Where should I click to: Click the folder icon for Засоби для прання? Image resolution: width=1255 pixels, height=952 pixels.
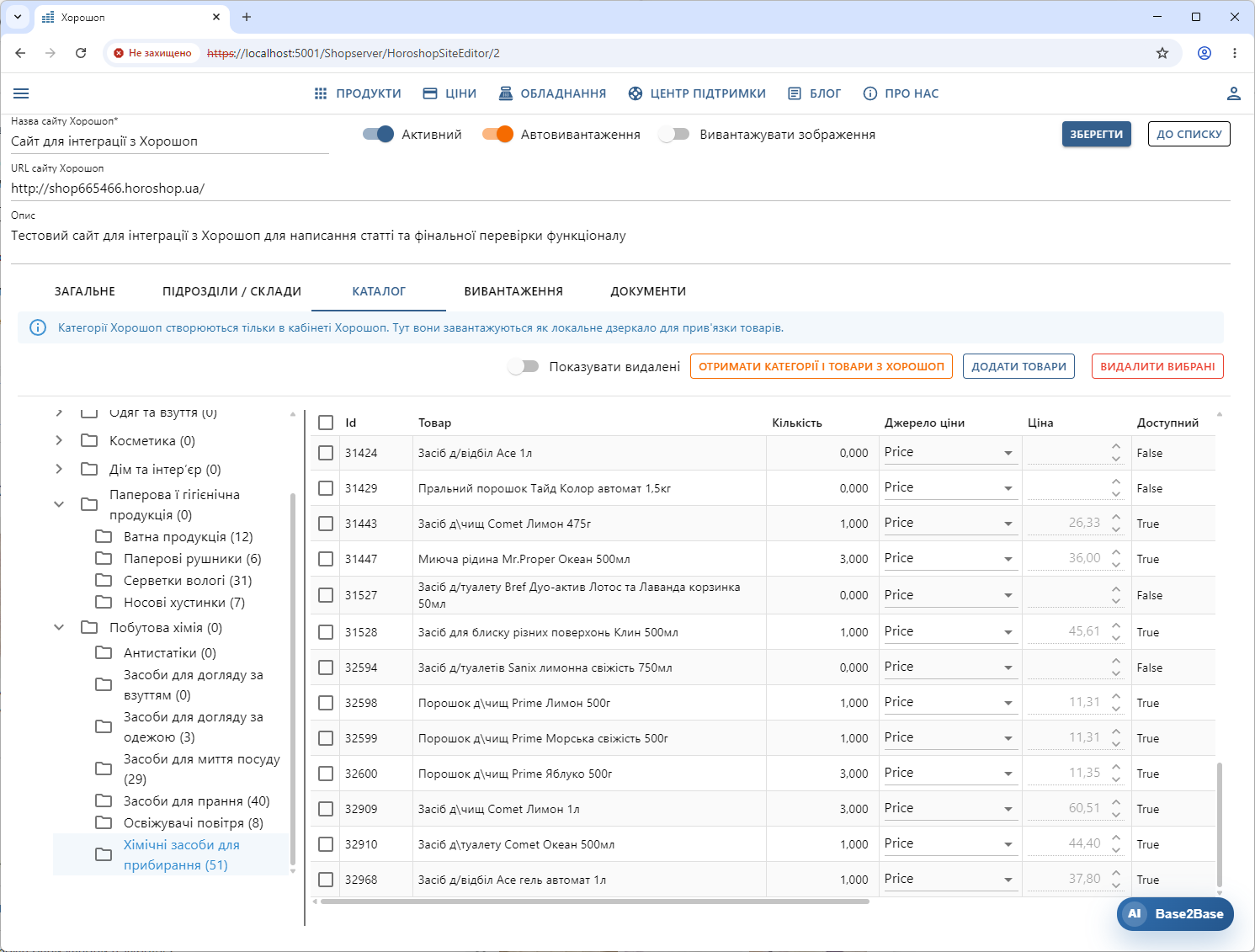pos(104,800)
